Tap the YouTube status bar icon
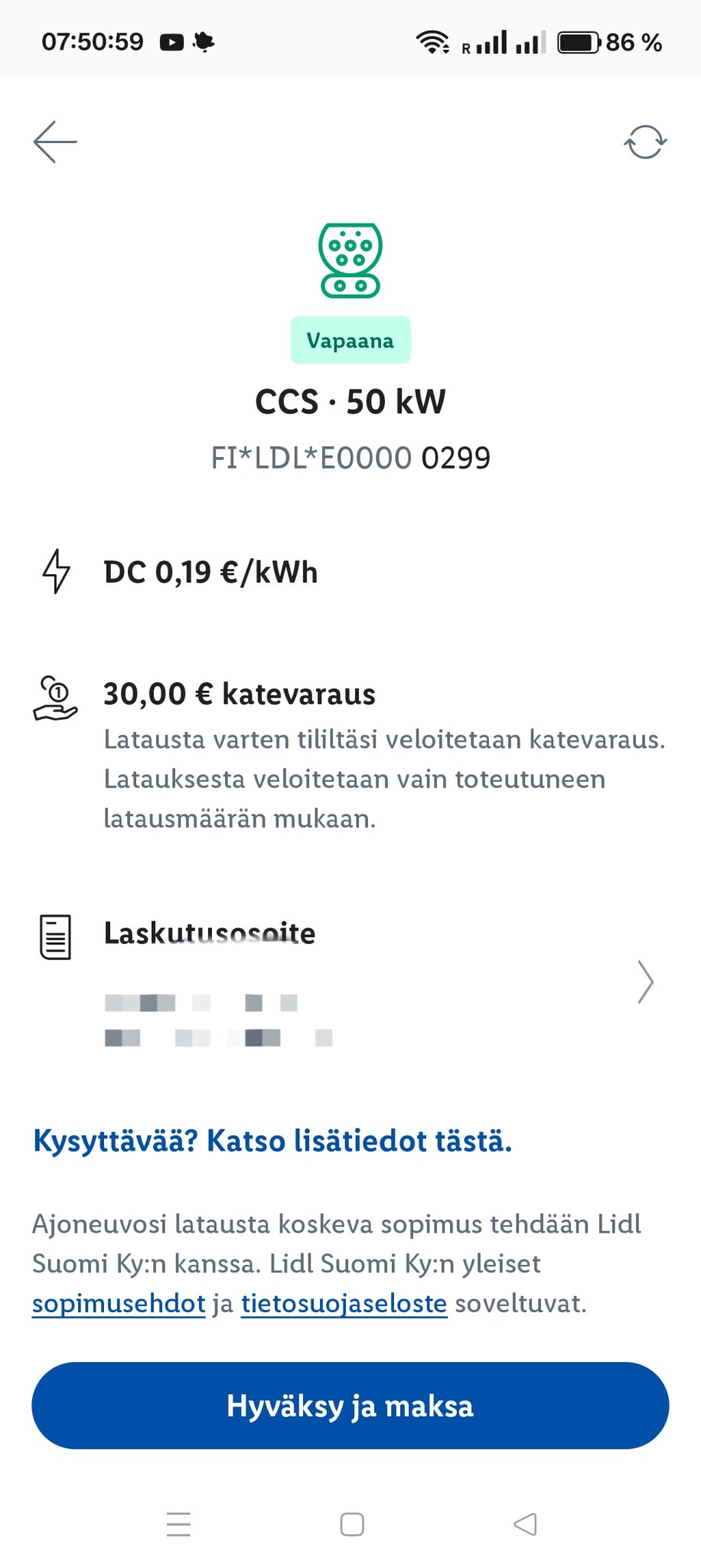 coord(171,42)
